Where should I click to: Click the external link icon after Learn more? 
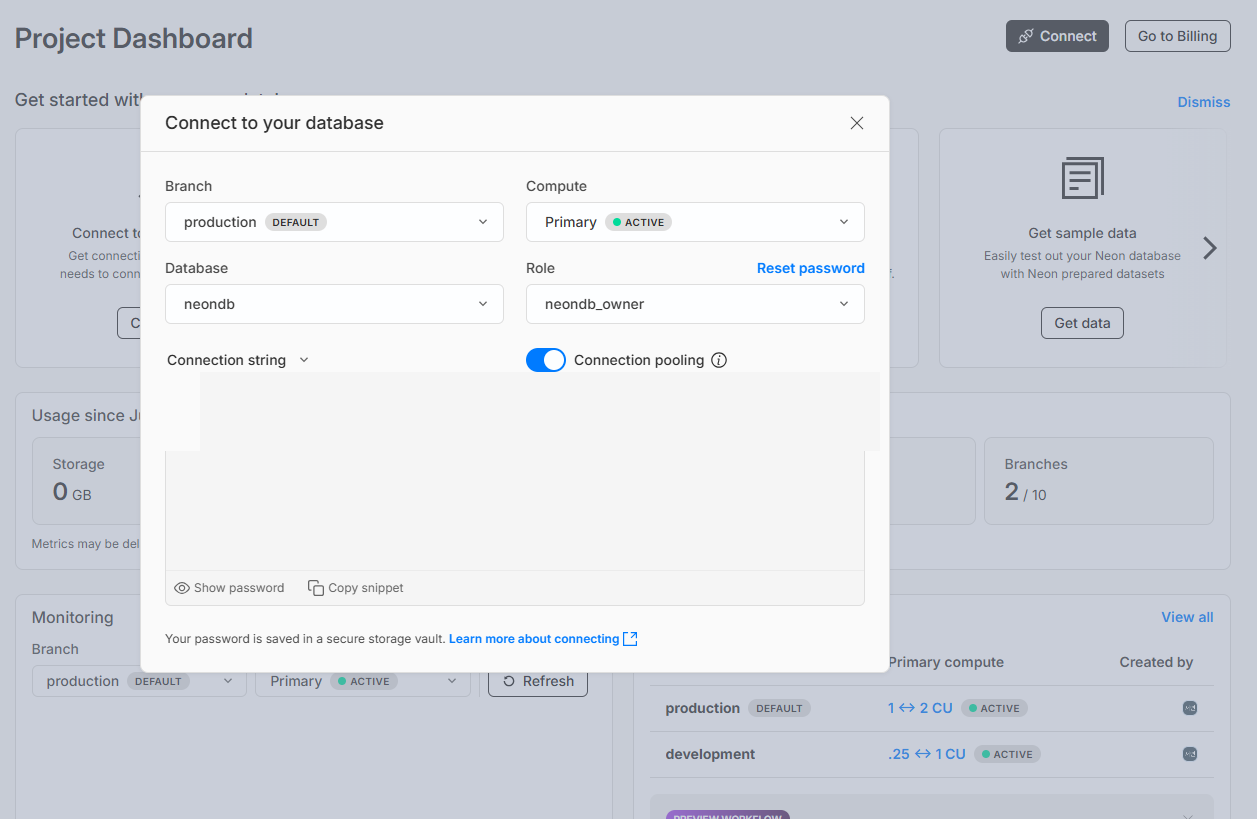630,639
